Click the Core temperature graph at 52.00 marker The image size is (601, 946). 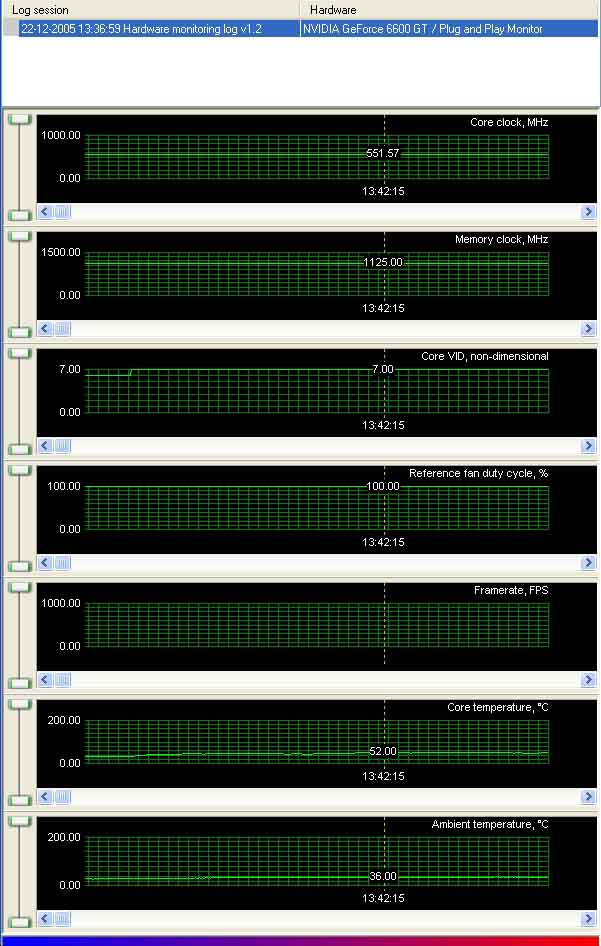[x=383, y=751]
